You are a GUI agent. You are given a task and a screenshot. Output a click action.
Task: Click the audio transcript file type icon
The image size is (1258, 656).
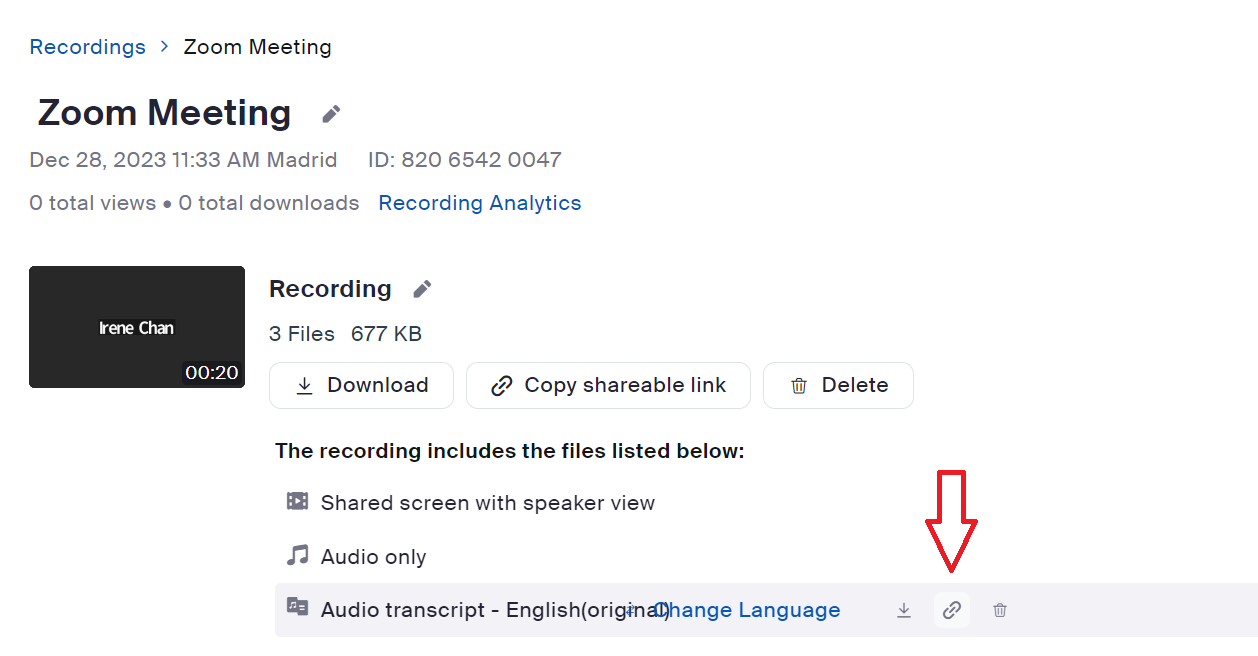point(297,606)
